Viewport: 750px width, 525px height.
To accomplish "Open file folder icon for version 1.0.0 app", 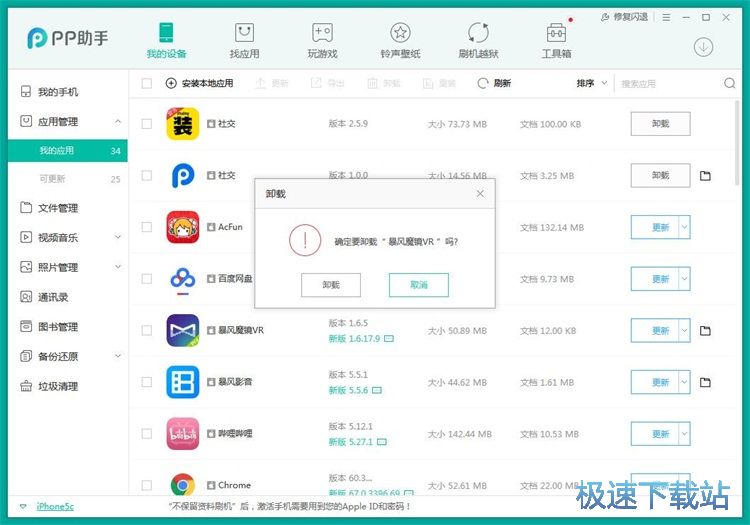I will coord(705,176).
